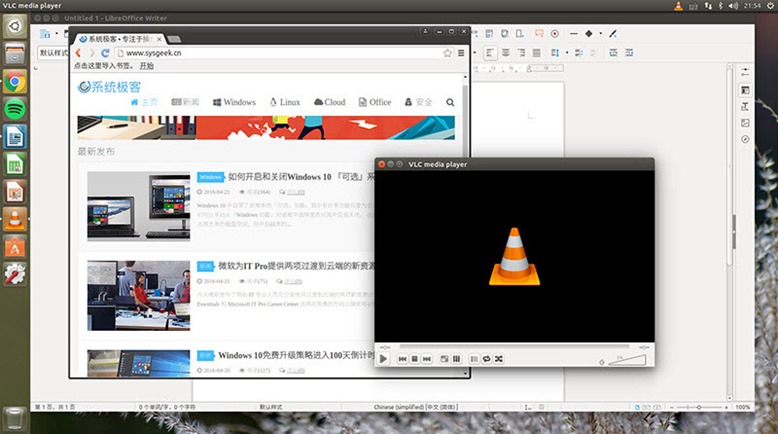Bookmark this page with the star icon
This screenshot has height=434, width=778.
point(447,53)
